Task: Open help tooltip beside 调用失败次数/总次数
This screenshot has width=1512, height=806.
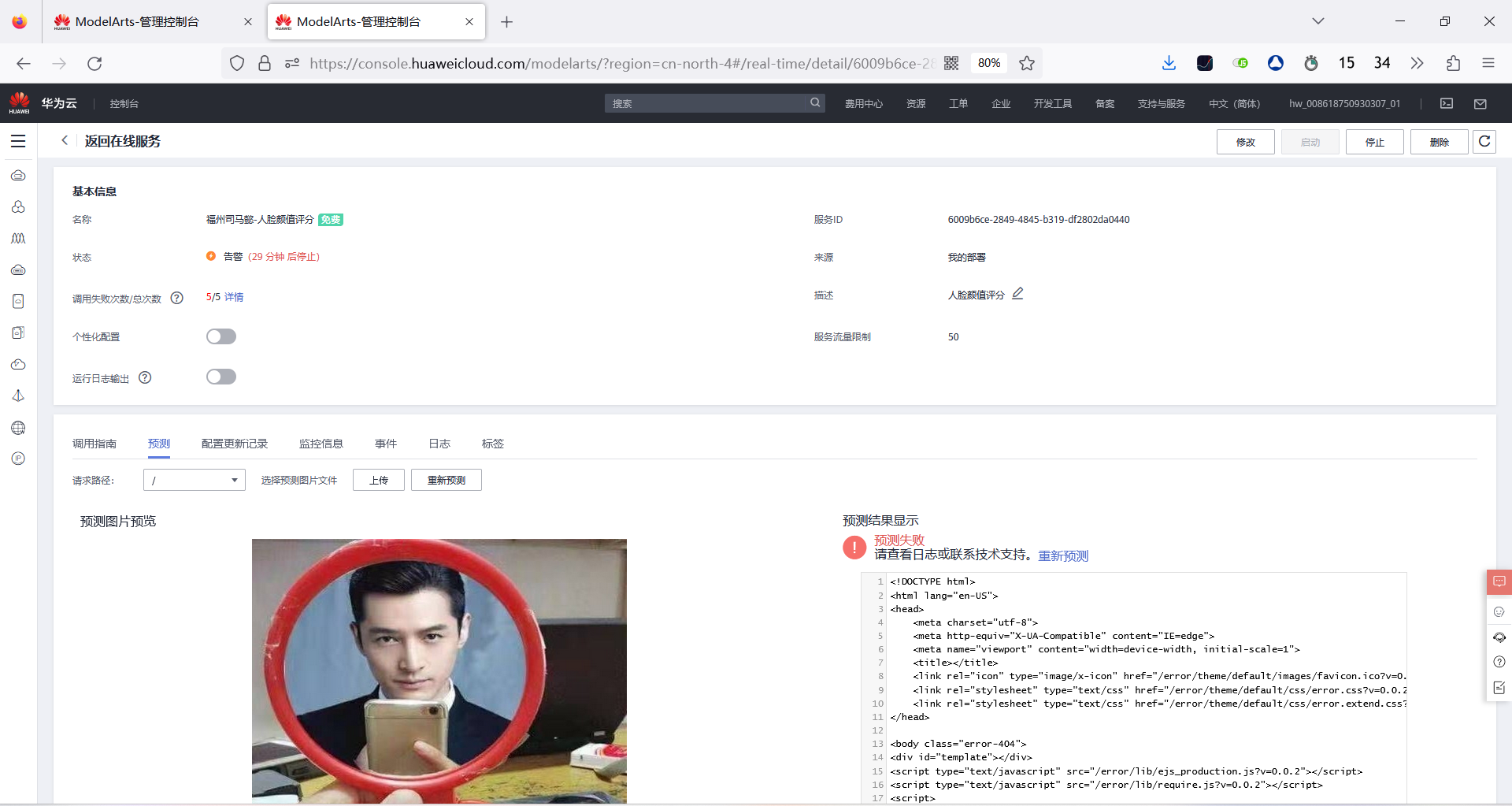Action: (176, 298)
